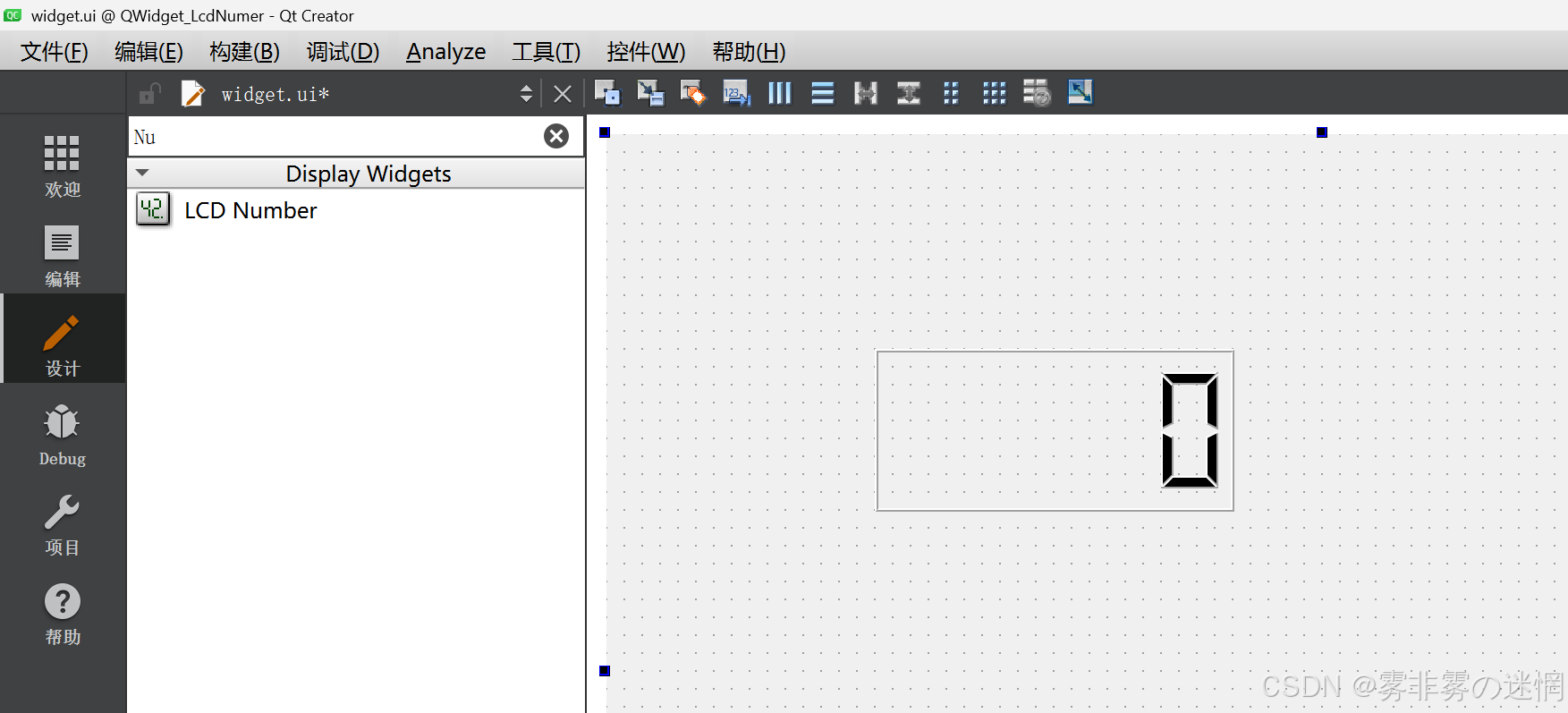Image resolution: width=1568 pixels, height=713 pixels.
Task: Apply Lay Out Horizontally
Action: click(x=780, y=92)
